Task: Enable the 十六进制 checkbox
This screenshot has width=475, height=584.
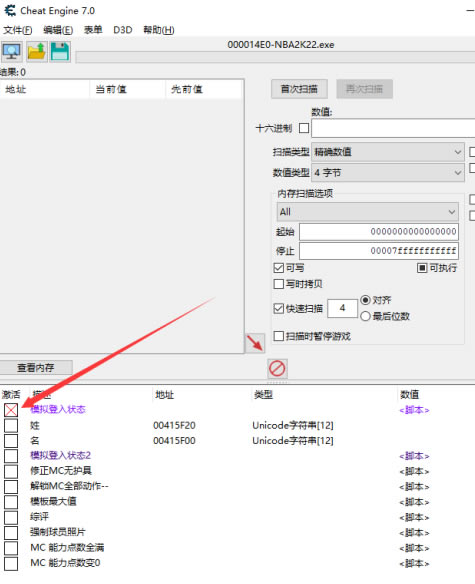Action: pos(304,128)
